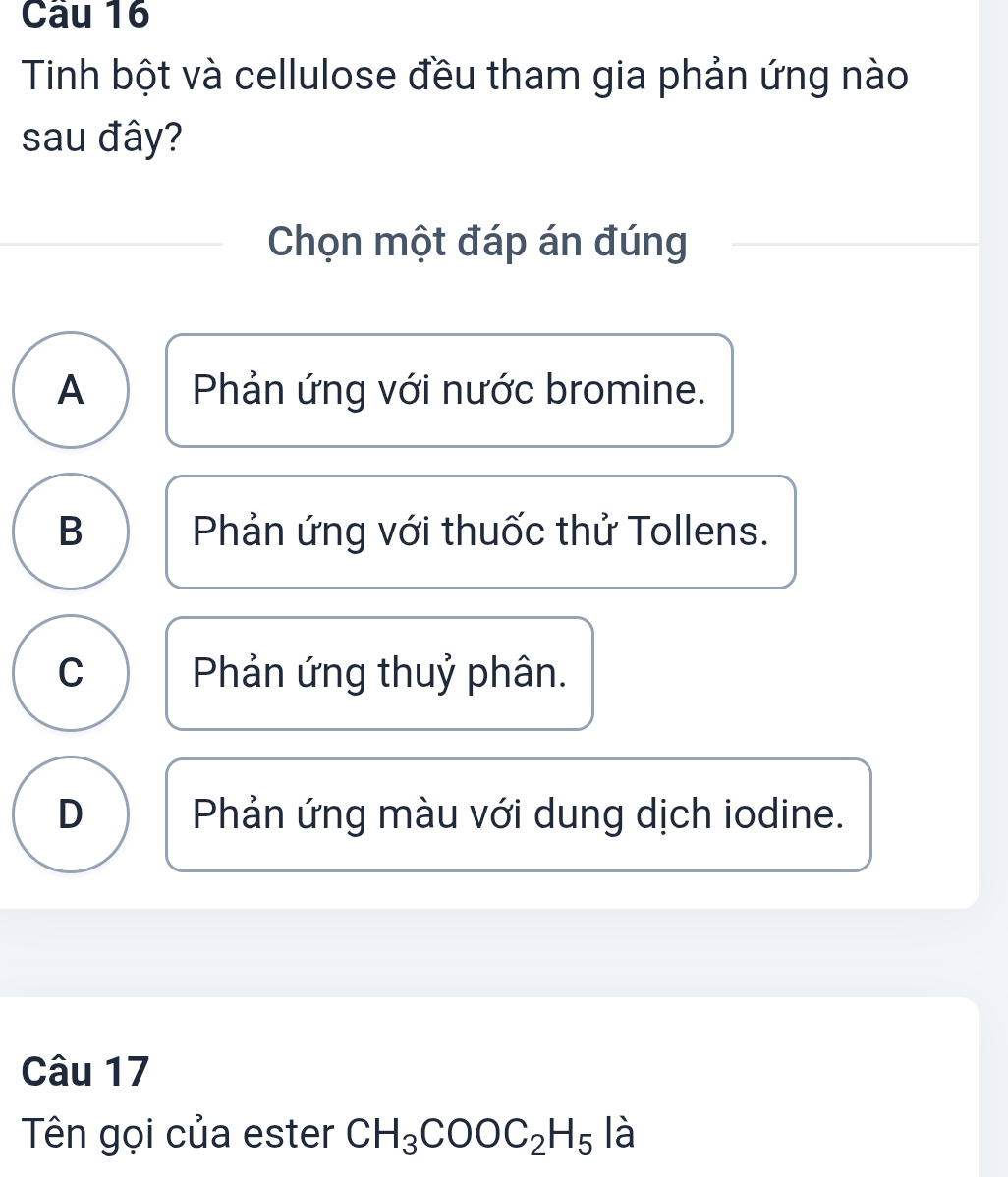Click the "Câu 17" question heading
The width and height of the screenshot is (1008, 1177).
[85, 1070]
